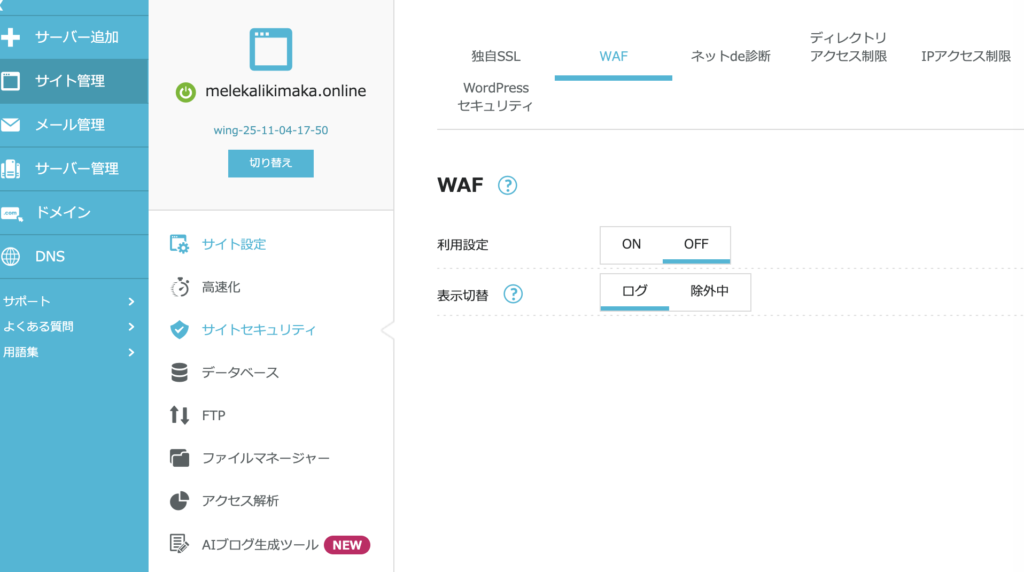Click the access analysis pie chart icon
Viewport: 1024px width, 572px height.
pos(180,501)
